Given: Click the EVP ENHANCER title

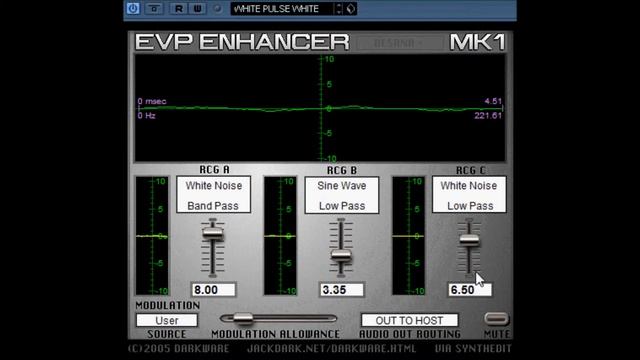Looking at the screenshot, I should tap(242, 42).
